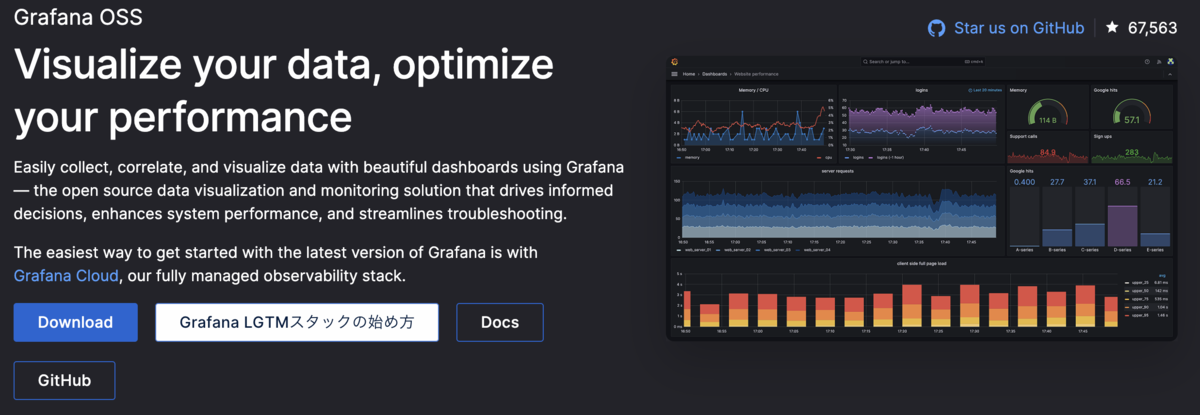Click the GitHub octocat icon

click(937, 28)
